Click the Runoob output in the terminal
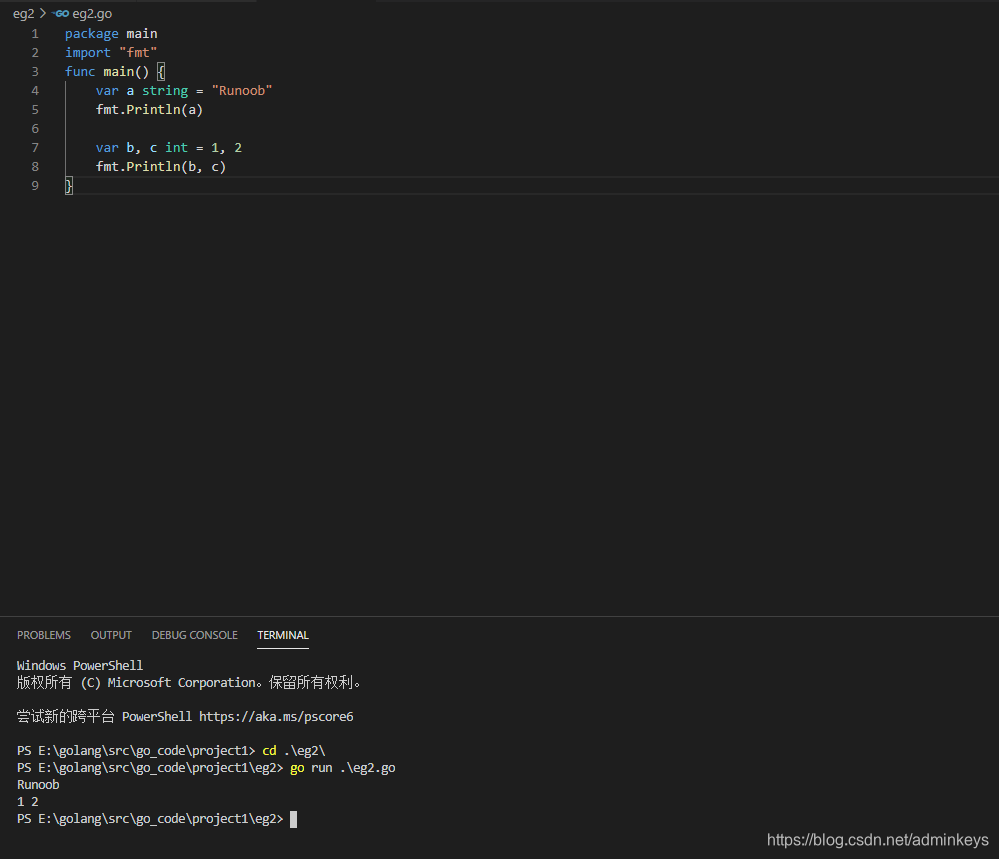Viewport: 999px width, 859px height. tap(37, 784)
